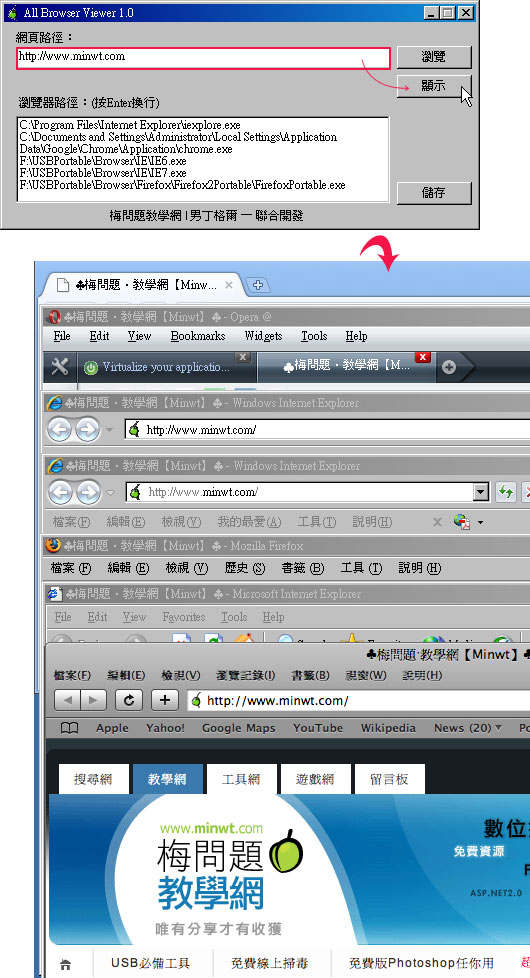Click the Opera wrench panel icon
Image resolution: width=530 pixels, height=978 pixels.
click(x=60, y=367)
